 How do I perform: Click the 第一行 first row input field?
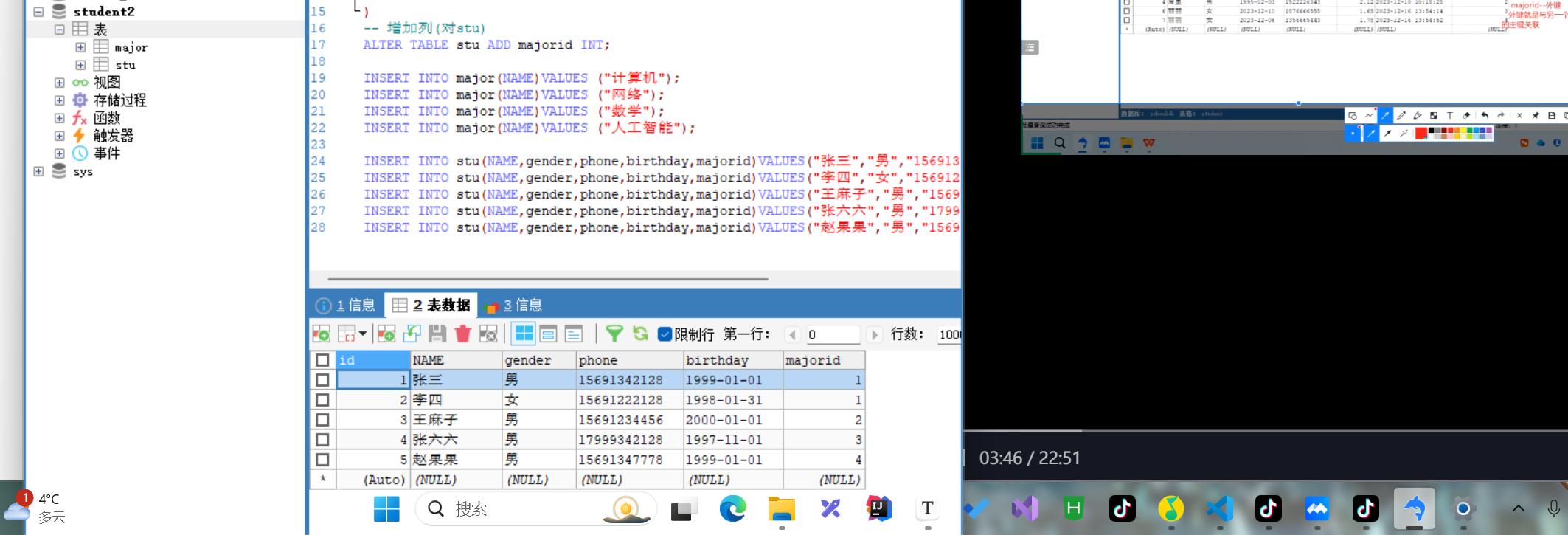[x=833, y=335]
